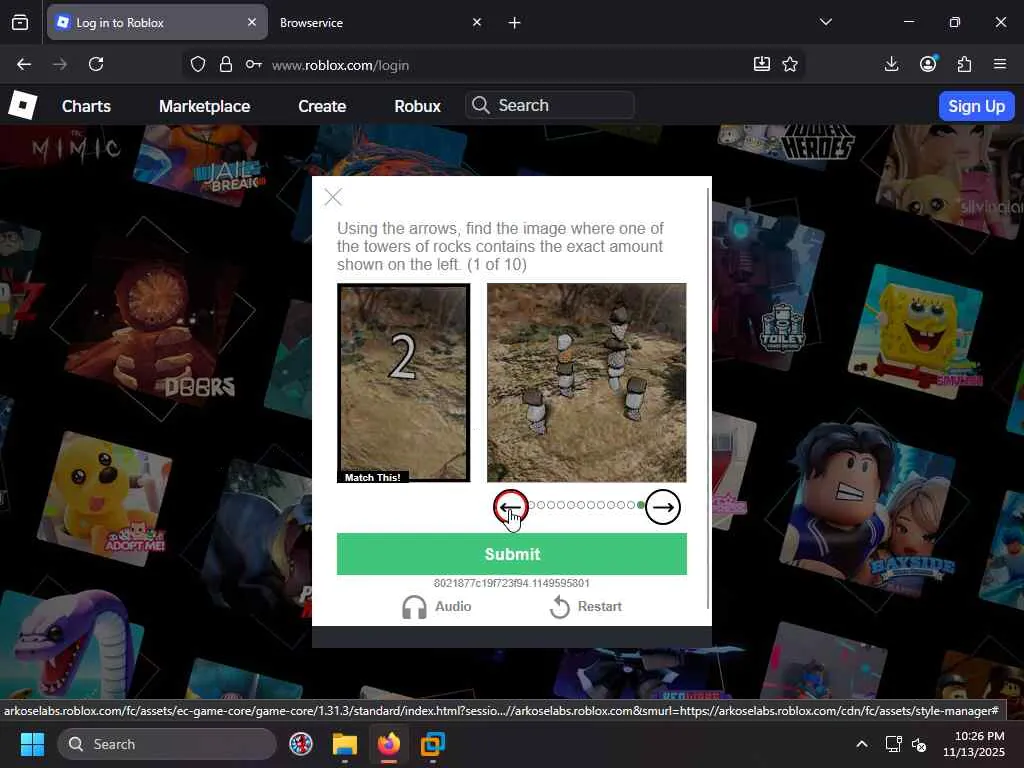Click the green Submit button
Image resolution: width=1024 pixels, height=768 pixels.
point(512,554)
